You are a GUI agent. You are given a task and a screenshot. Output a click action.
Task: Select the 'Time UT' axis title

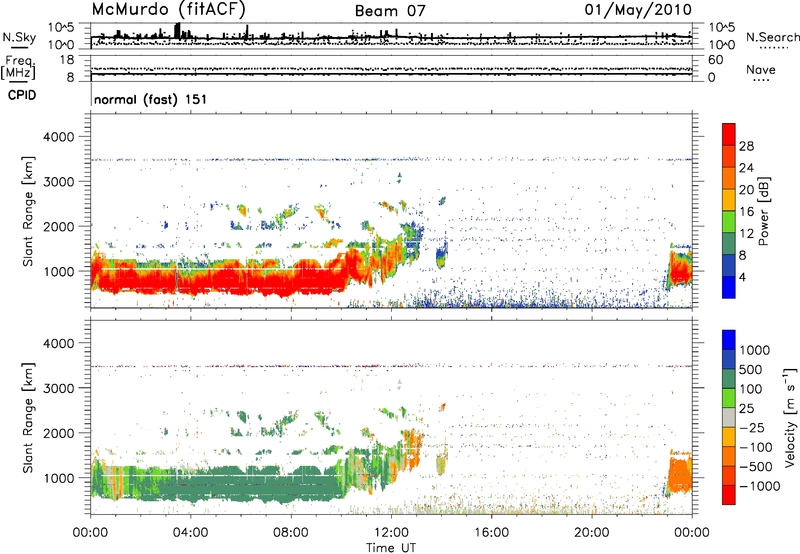391,548
